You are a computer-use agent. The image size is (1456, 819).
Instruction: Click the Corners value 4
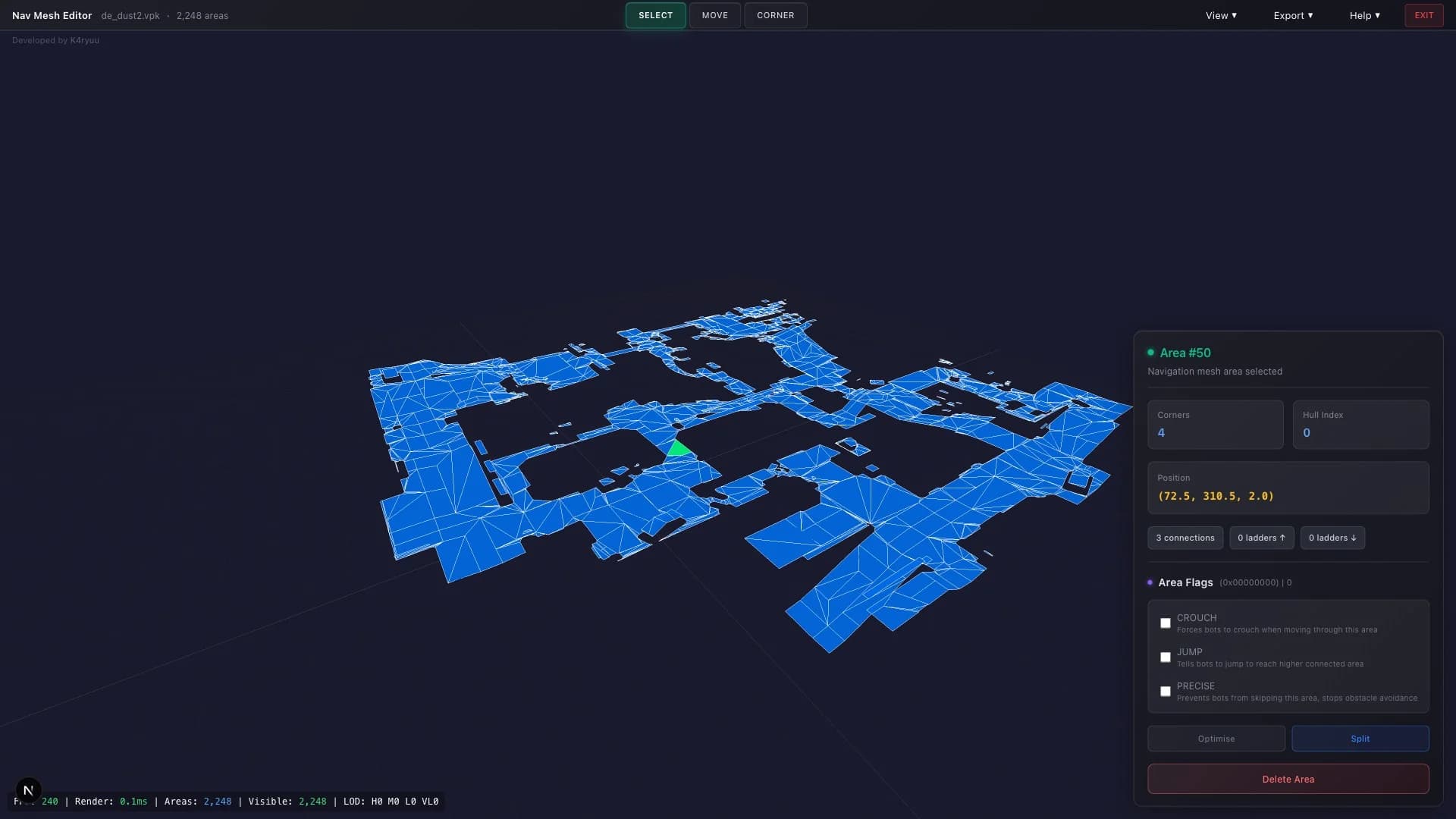click(1161, 433)
